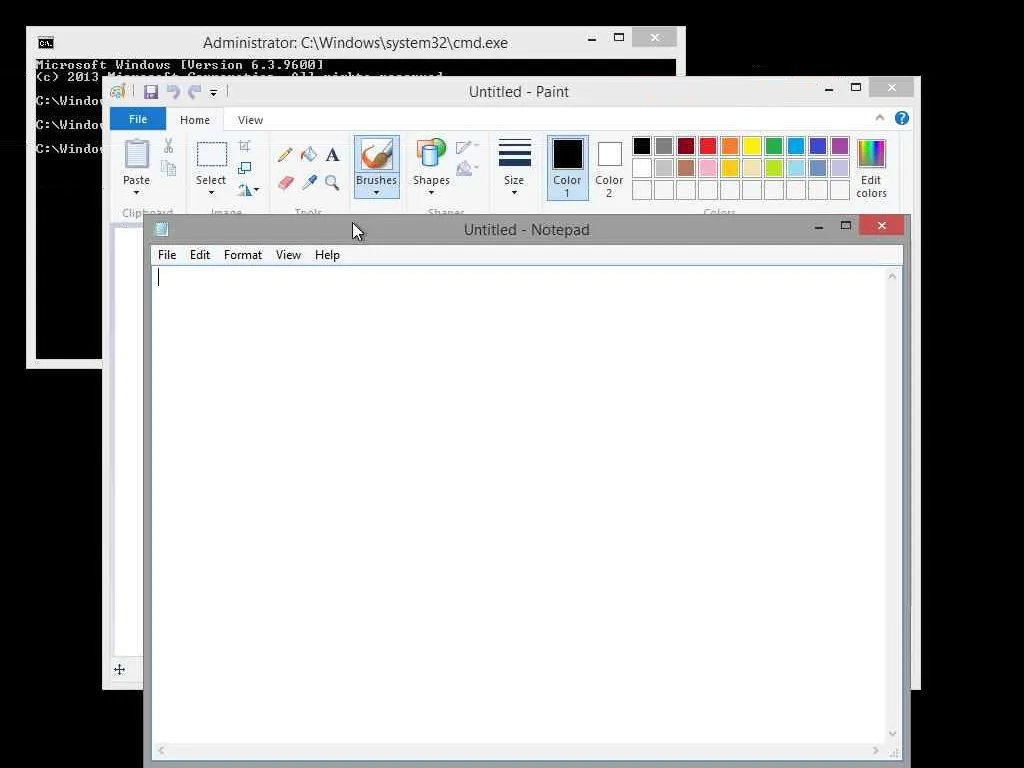Expand the Shapes dropdown arrow
Image resolution: width=1024 pixels, height=768 pixels.
pos(431,193)
